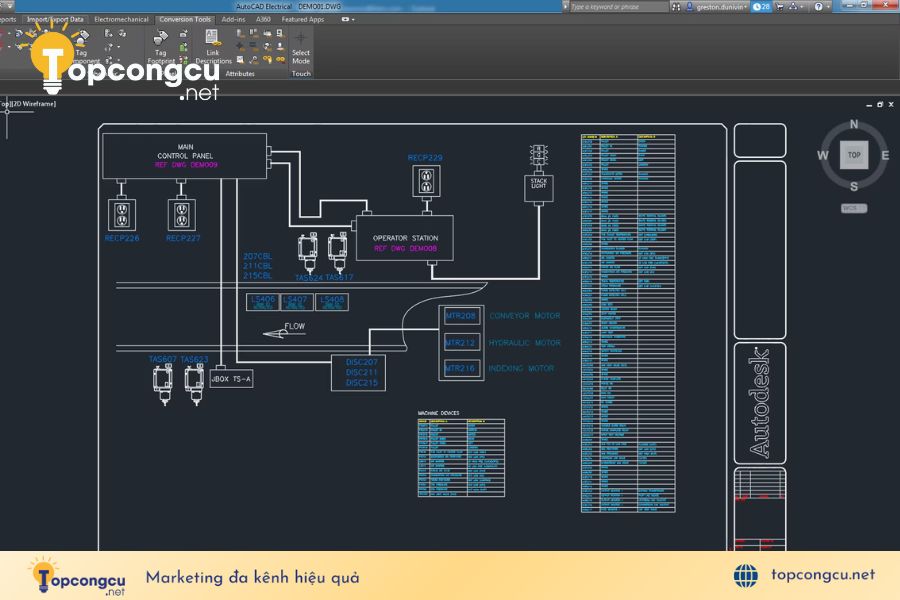The height and width of the screenshot is (600, 900).
Task: Click the plus-shaped icon in Attributes panel
Action: pos(240,46)
